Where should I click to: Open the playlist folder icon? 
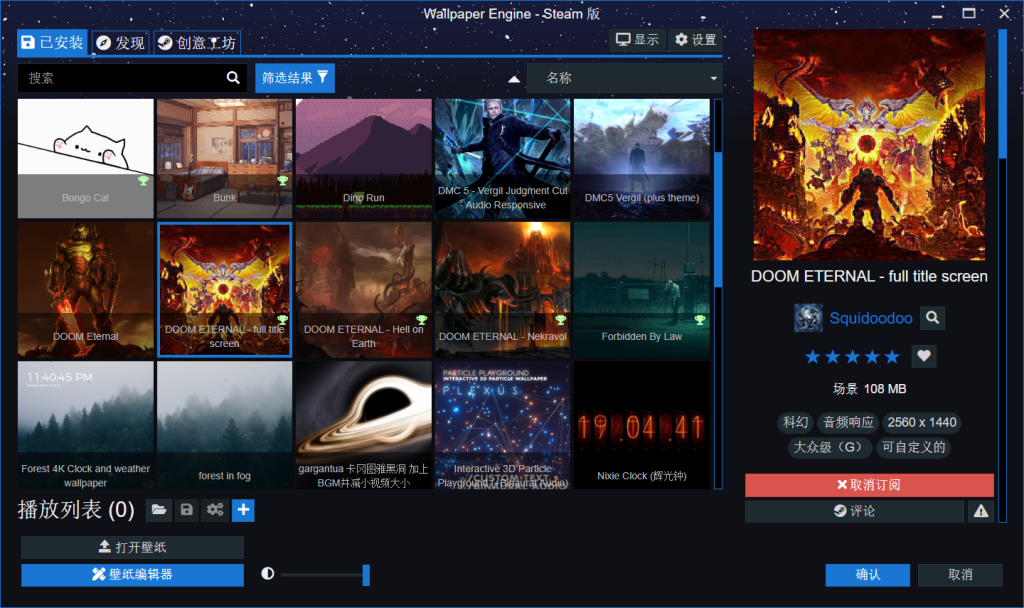pyautogui.click(x=158, y=510)
